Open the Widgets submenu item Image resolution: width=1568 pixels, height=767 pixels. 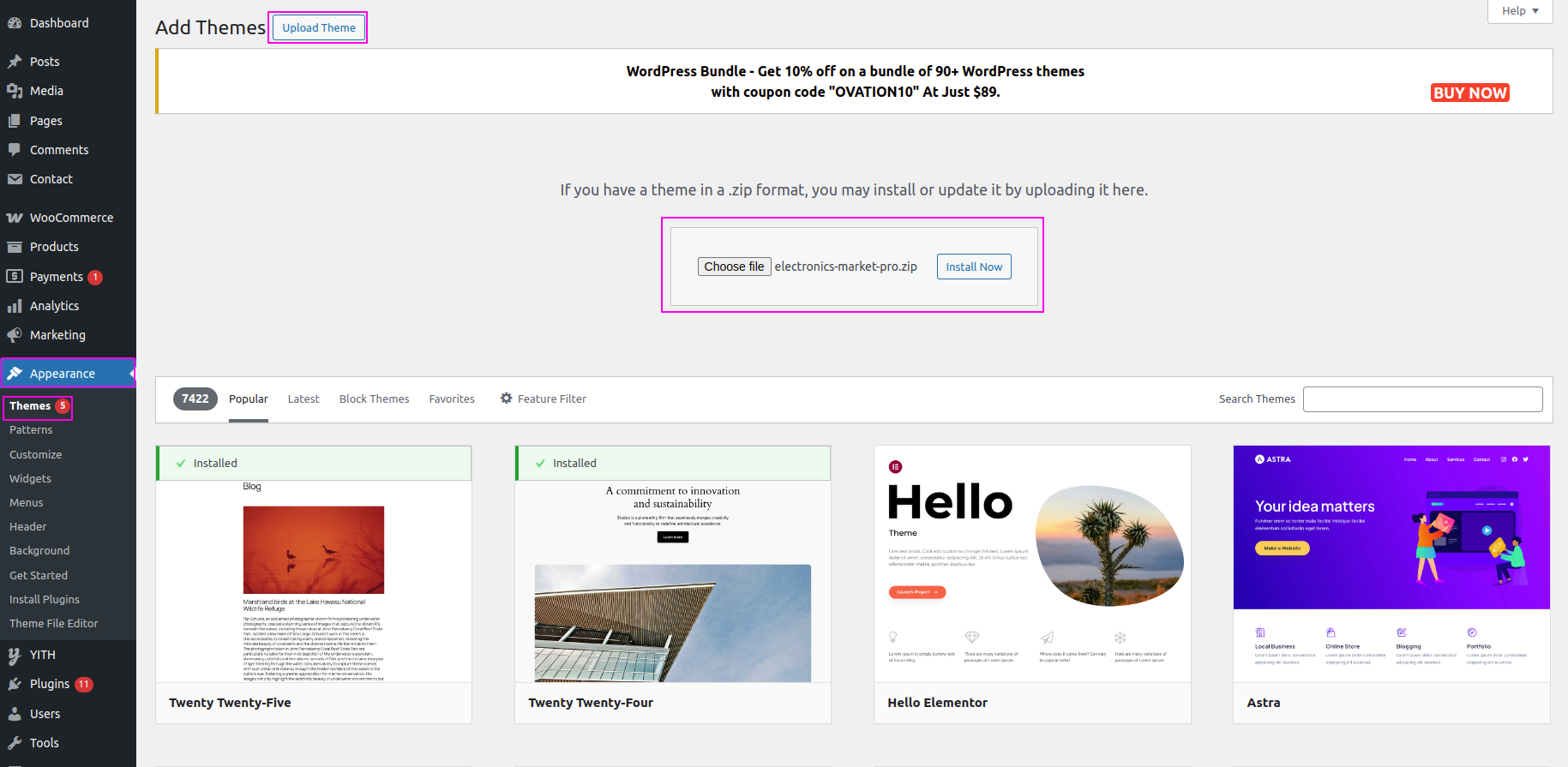pyautogui.click(x=30, y=479)
